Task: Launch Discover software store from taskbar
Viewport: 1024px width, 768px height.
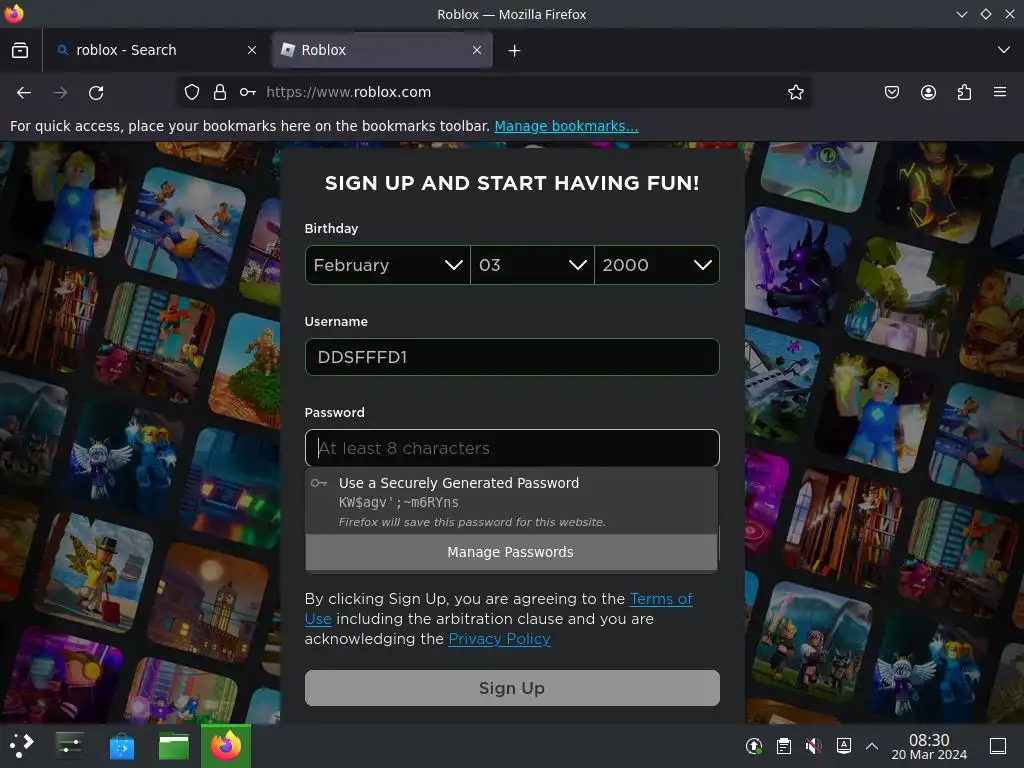Action: 121,746
